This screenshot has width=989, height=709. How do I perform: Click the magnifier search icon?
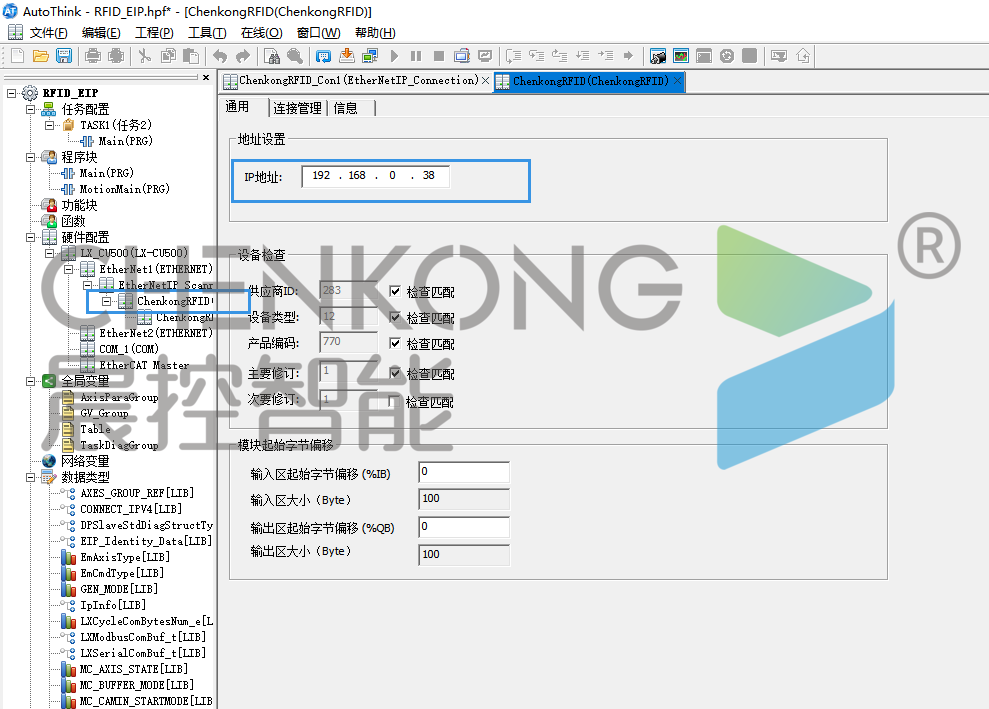pos(295,56)
